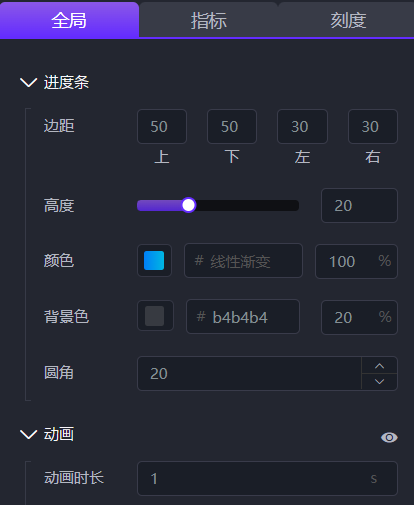Click the 颜色 opacity field showing 100%
This screenshot has width=414, height=505.
point(356,261)
